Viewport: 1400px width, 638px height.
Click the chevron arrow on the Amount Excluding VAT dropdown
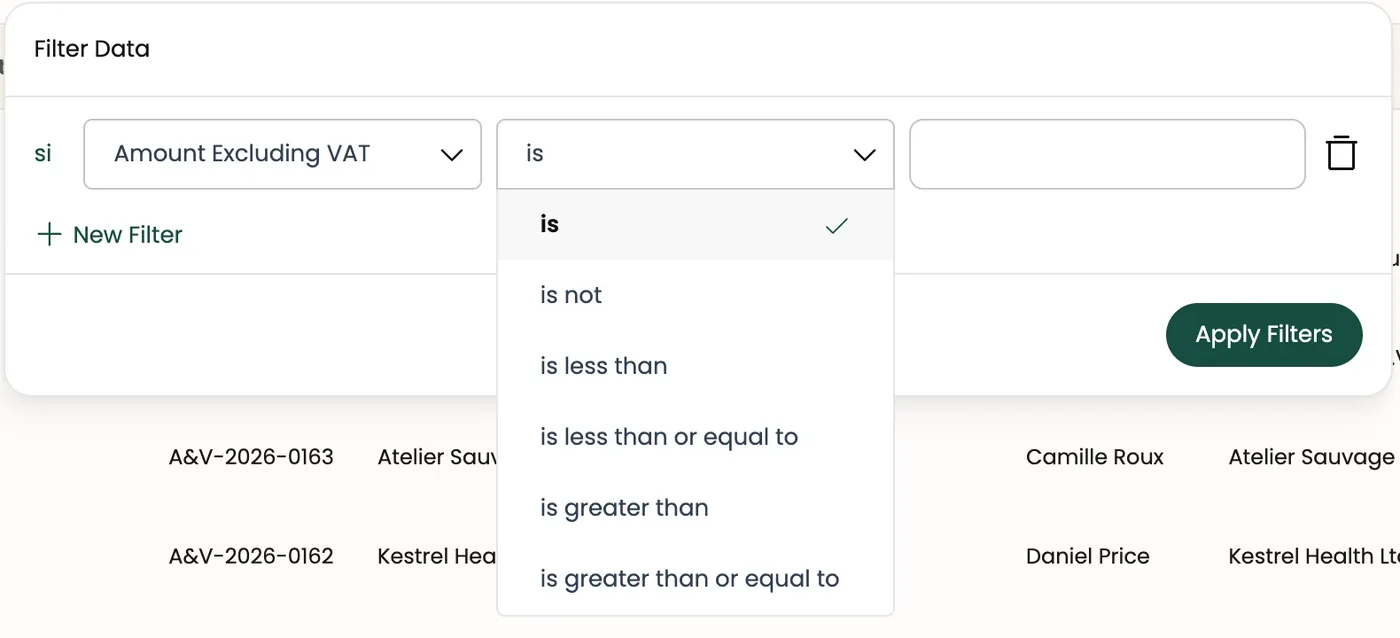click(452, 155)
